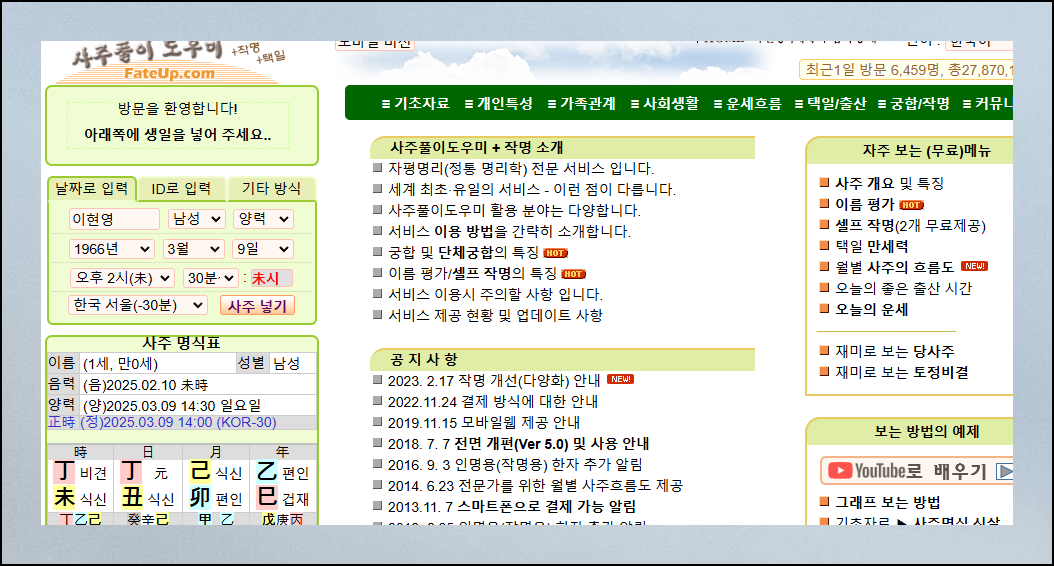
Task: Open the language dropdown at top right
Action: (979, 43)
